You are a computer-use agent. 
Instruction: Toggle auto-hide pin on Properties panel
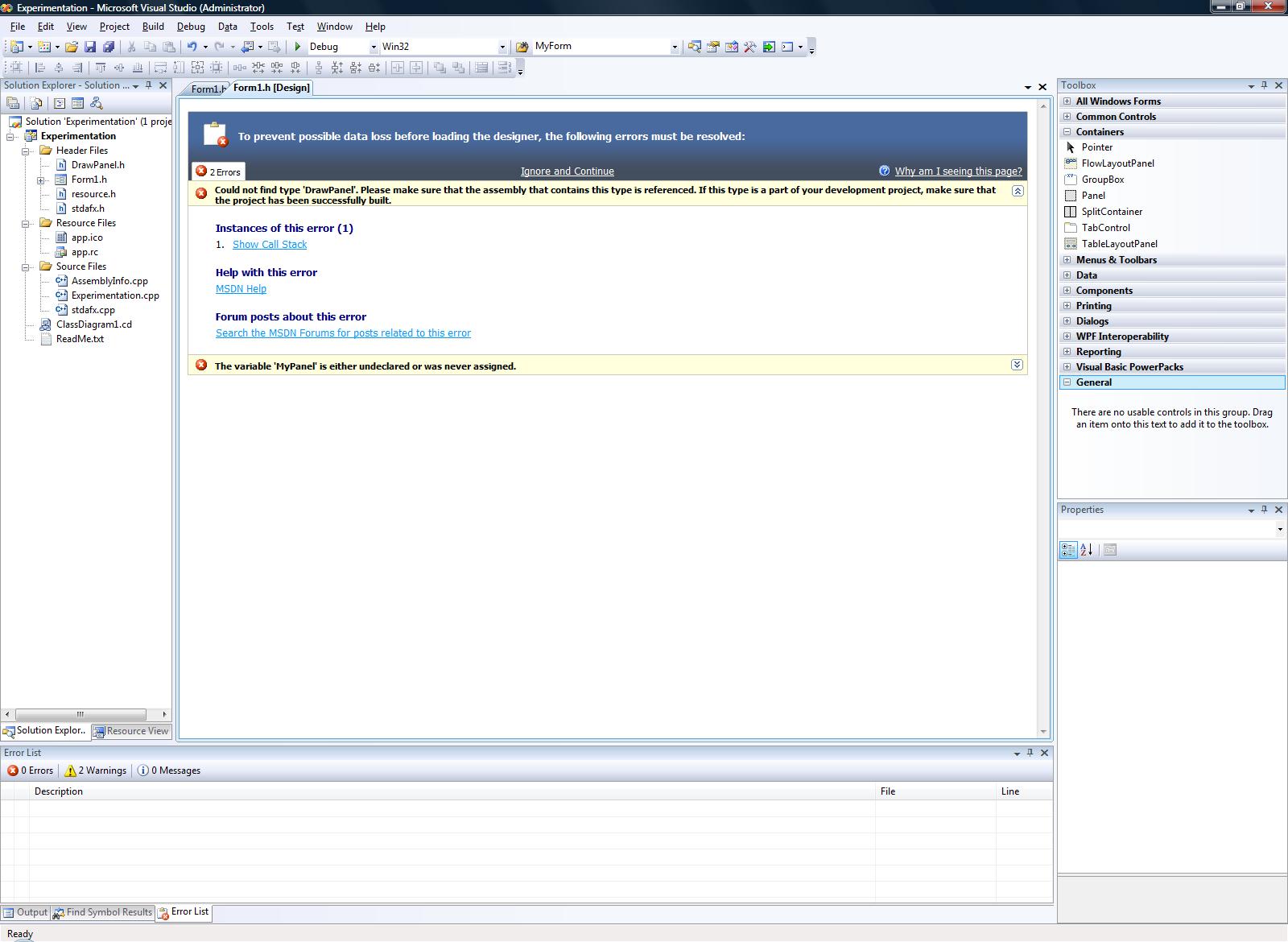click(1265, 509)
